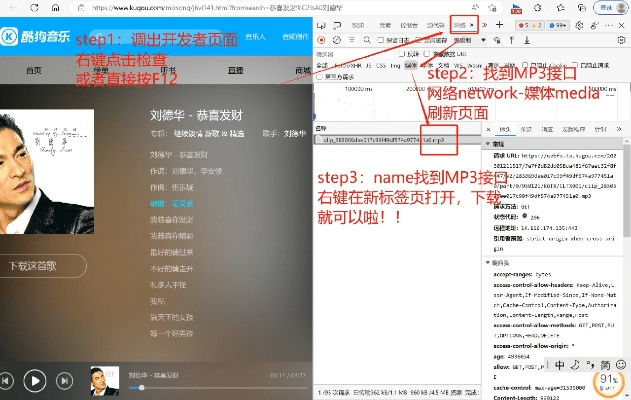Click the song progress slider knob
The image size is (631, 400).
coord(141,388)
